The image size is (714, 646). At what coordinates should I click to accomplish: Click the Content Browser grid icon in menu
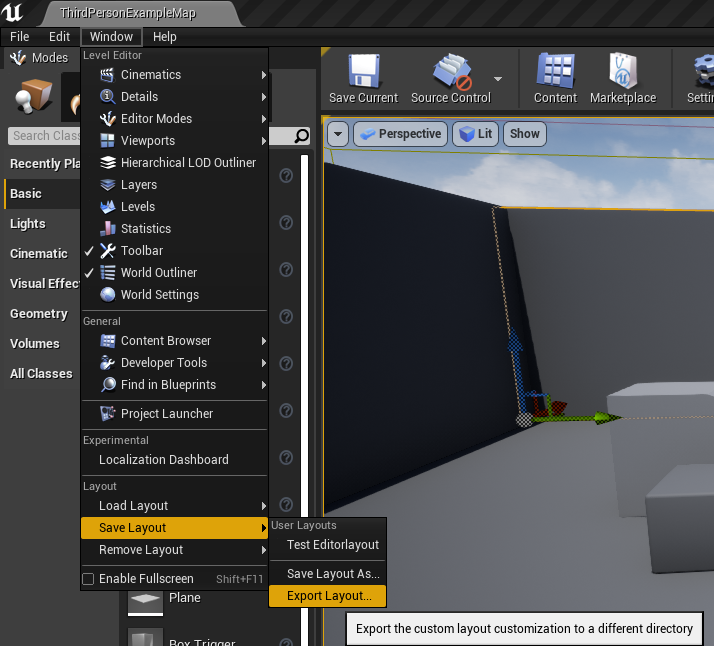[x=107, y=341]
